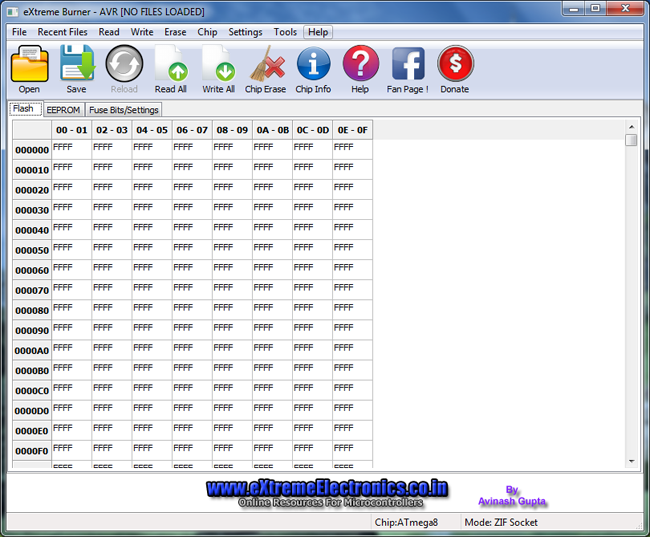Viewport: 650px width, 537px height.
Task: Click the By Avinash Gupta credit text
Action: pyautogui.click(x=512, y=496)
